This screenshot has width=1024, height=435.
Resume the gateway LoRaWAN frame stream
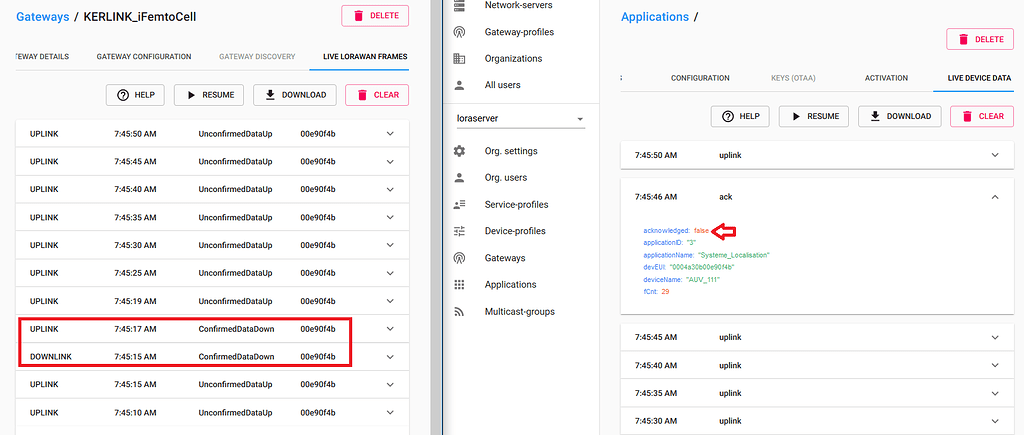209,95
